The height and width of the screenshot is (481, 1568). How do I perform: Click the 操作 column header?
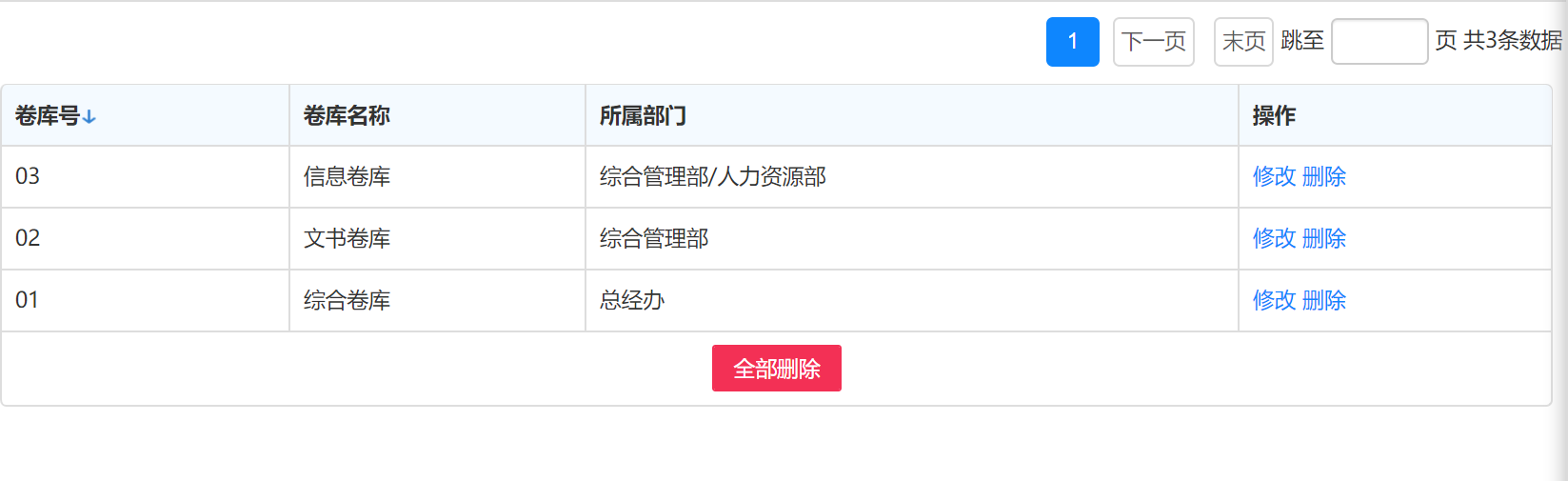click(1274, 116)
